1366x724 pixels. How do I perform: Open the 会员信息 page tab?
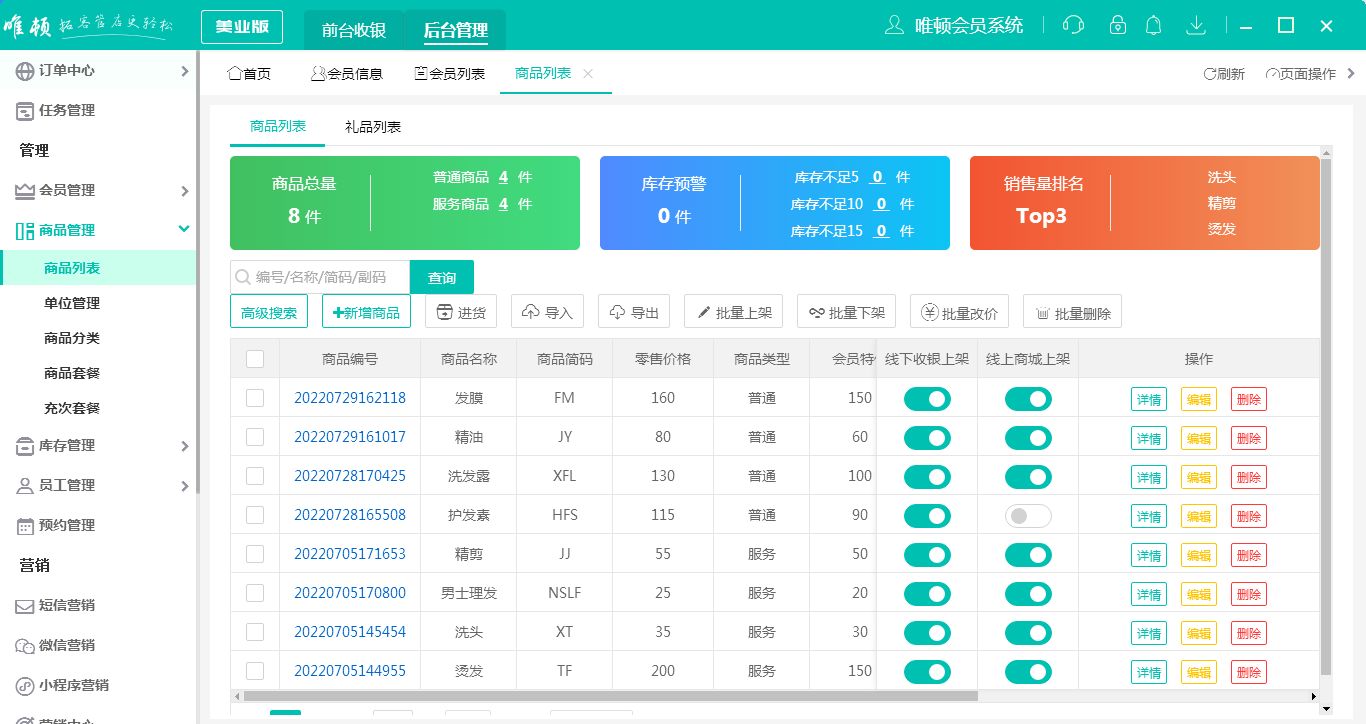347,74
